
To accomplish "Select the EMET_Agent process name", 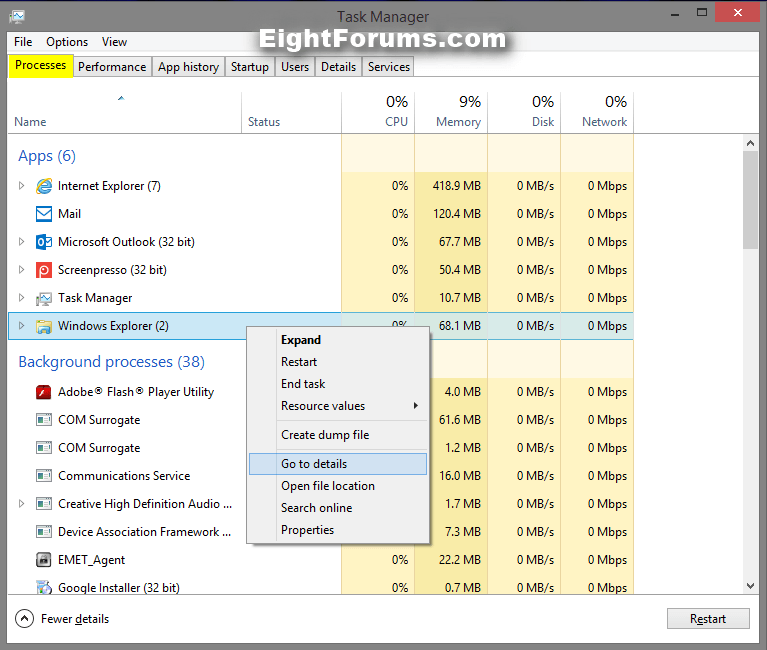I will point(91,560).
